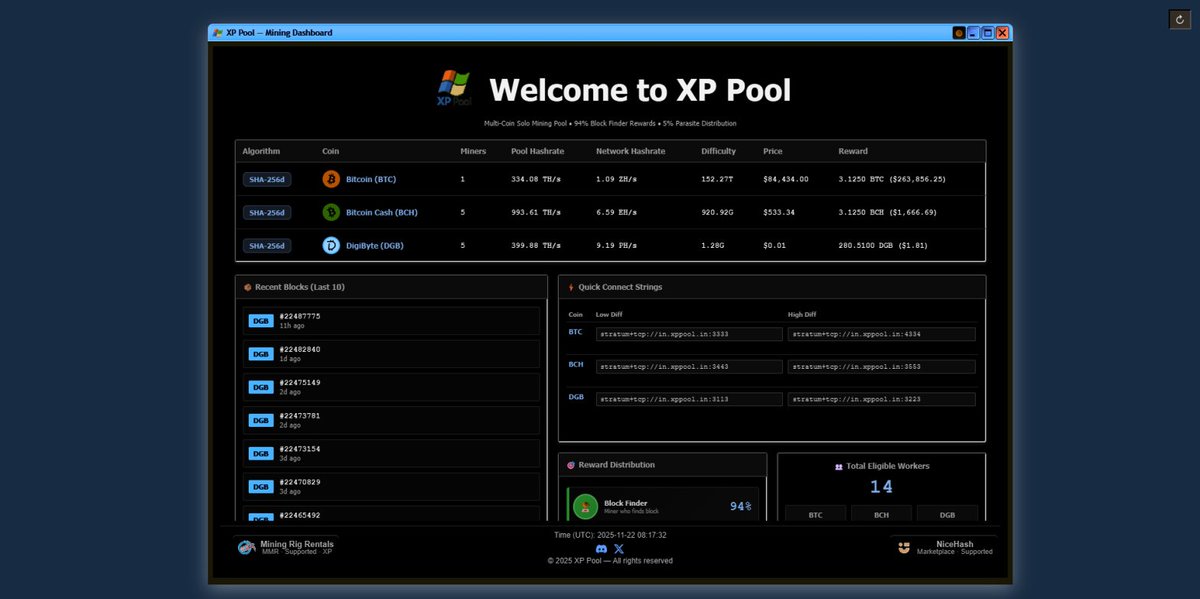Viewport: 1200px width, 599px height.
Task: Click the Block Finder green avatar icon
Action: coord(586,506)
